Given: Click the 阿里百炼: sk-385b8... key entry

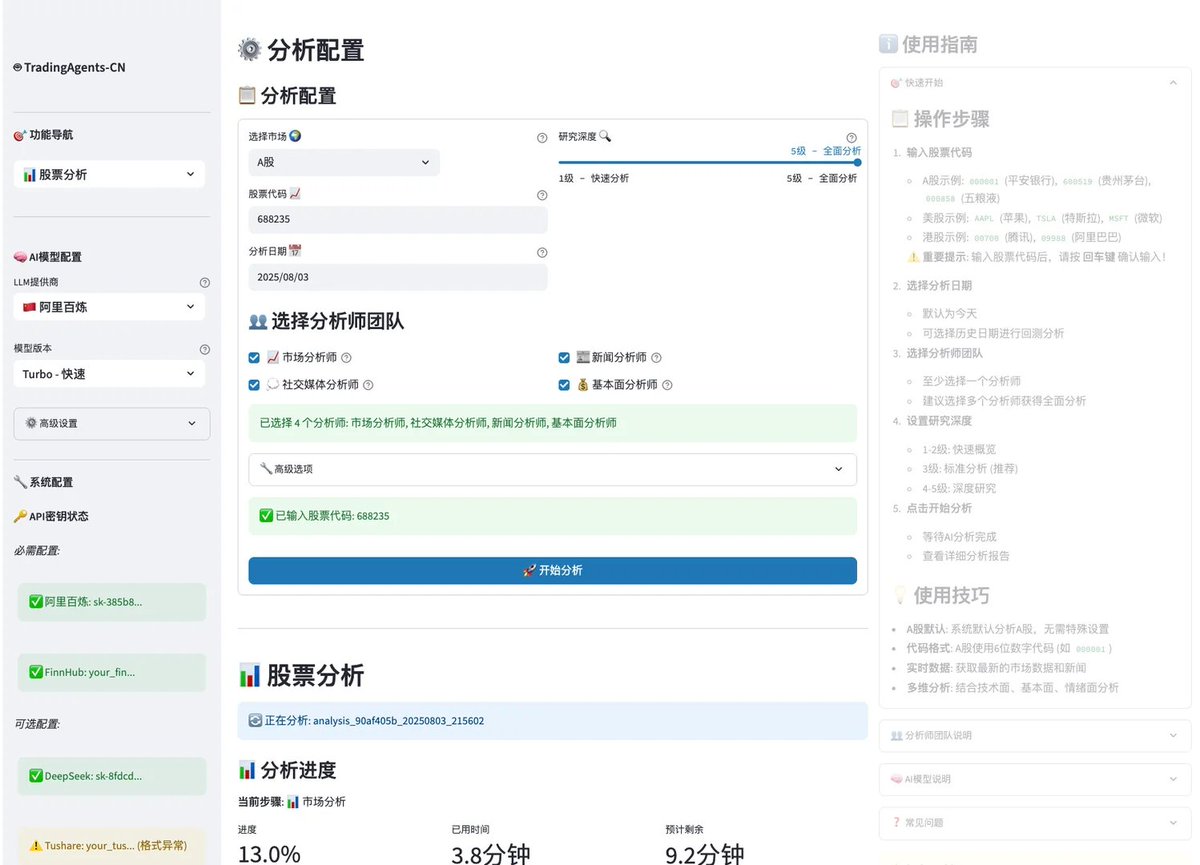Looking at the screenshot, I should tap(112, 602).
